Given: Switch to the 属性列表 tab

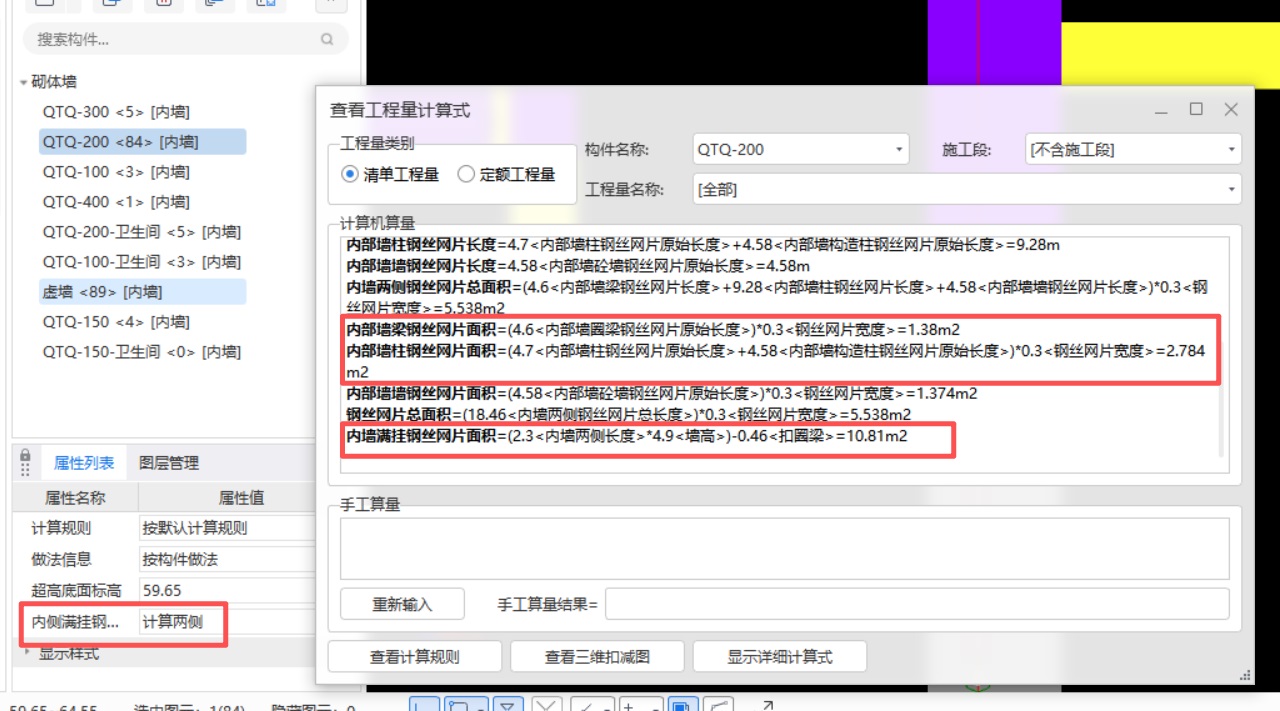Looking at the screenshot, I should [84, 463].
